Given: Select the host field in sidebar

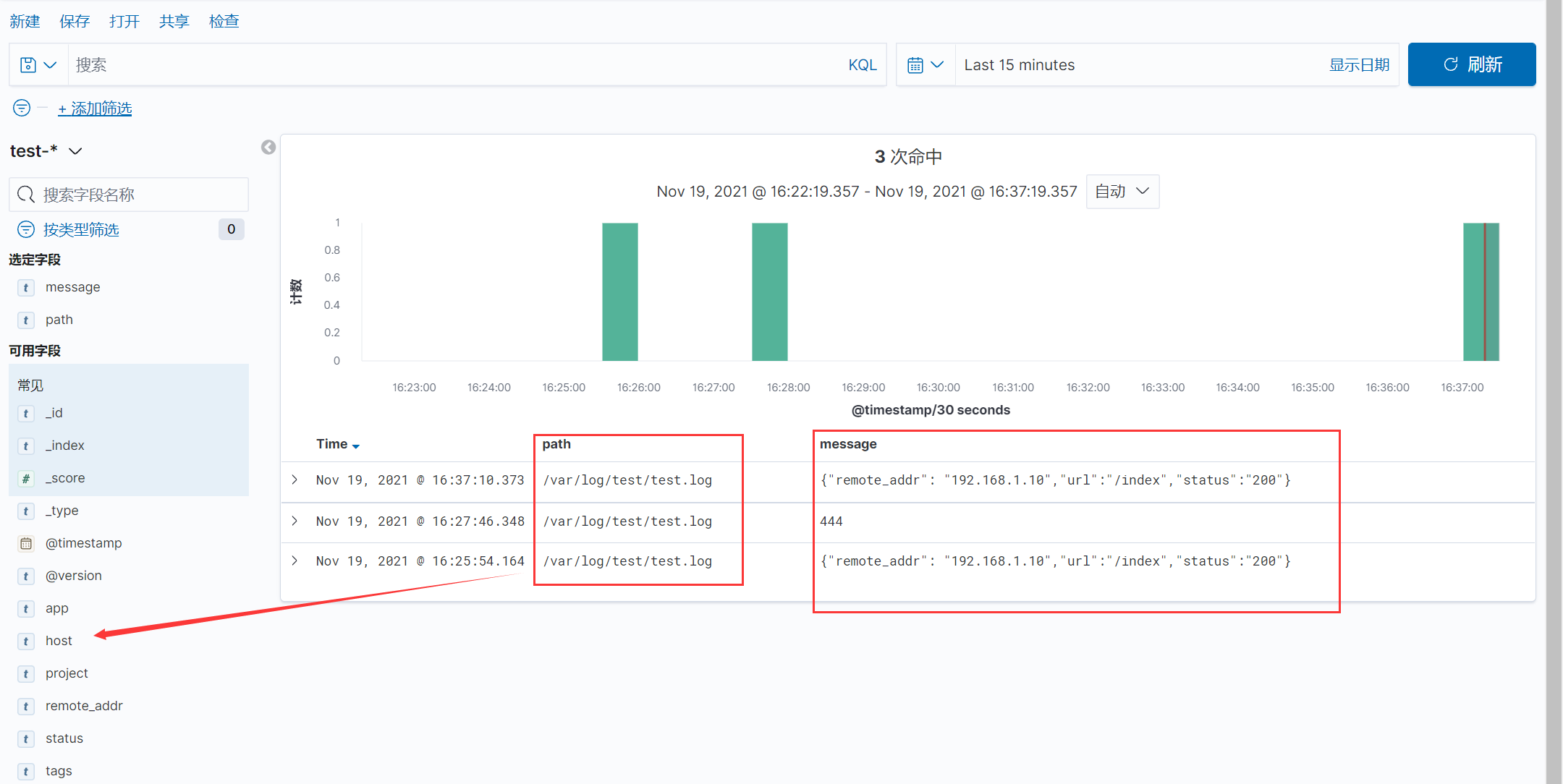Looking at the screenshot, I should [x=59, y=642].
